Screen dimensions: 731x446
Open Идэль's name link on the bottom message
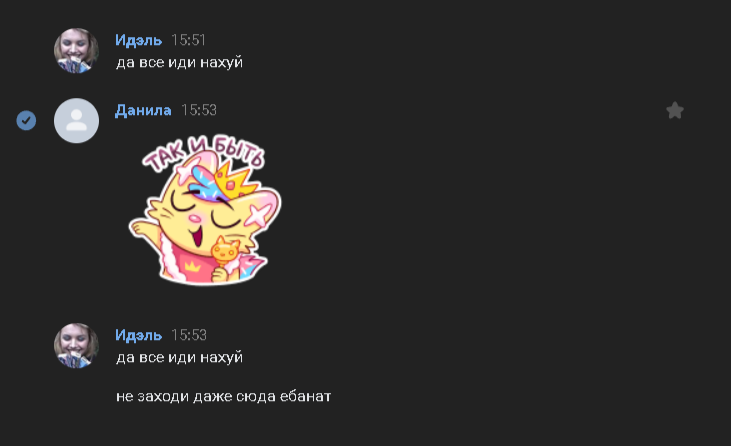138,335
